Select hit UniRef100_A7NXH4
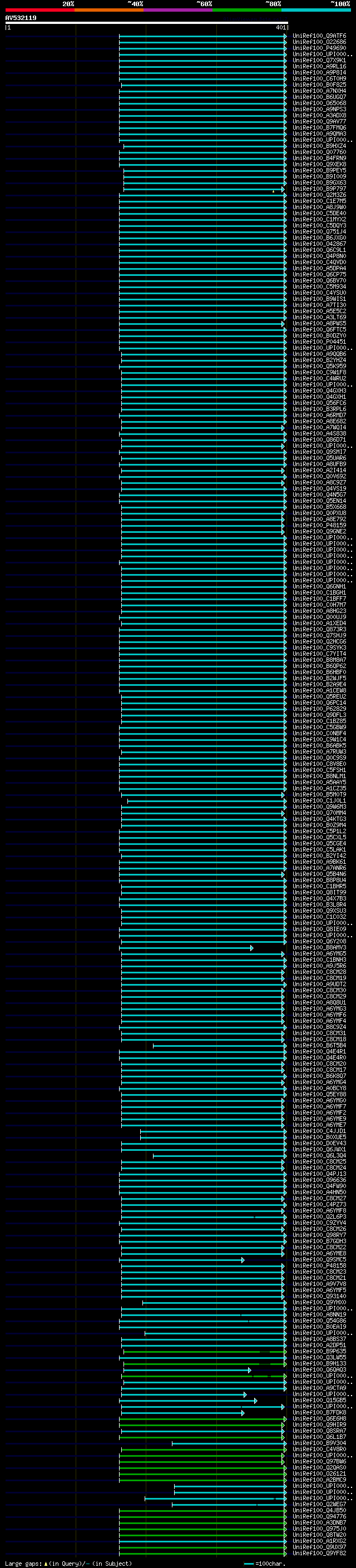The image size is (356, 1568). click(x=319, y=91)
